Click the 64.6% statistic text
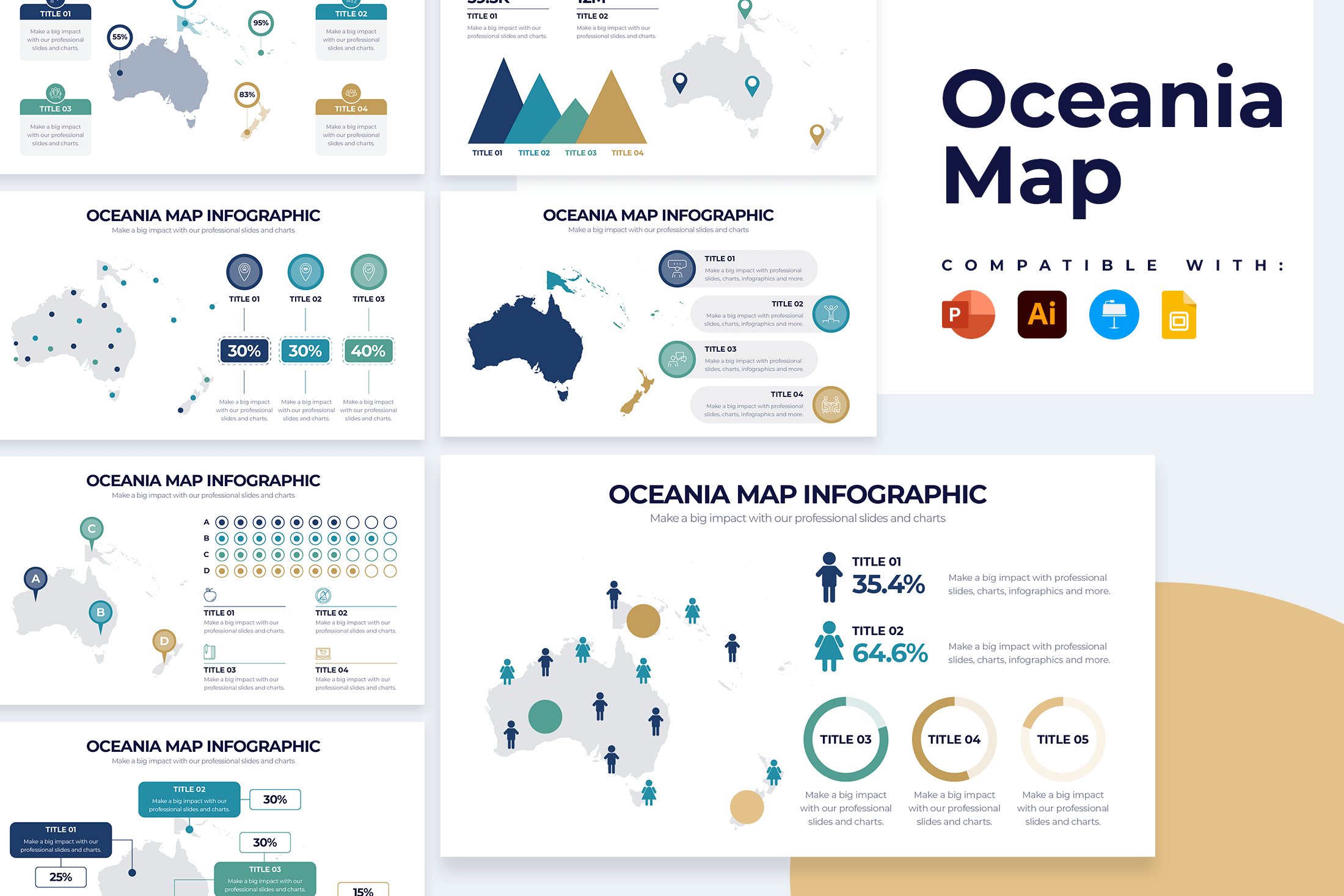Viewport: 1344px width, 896px height. click(x=890, y=654)
